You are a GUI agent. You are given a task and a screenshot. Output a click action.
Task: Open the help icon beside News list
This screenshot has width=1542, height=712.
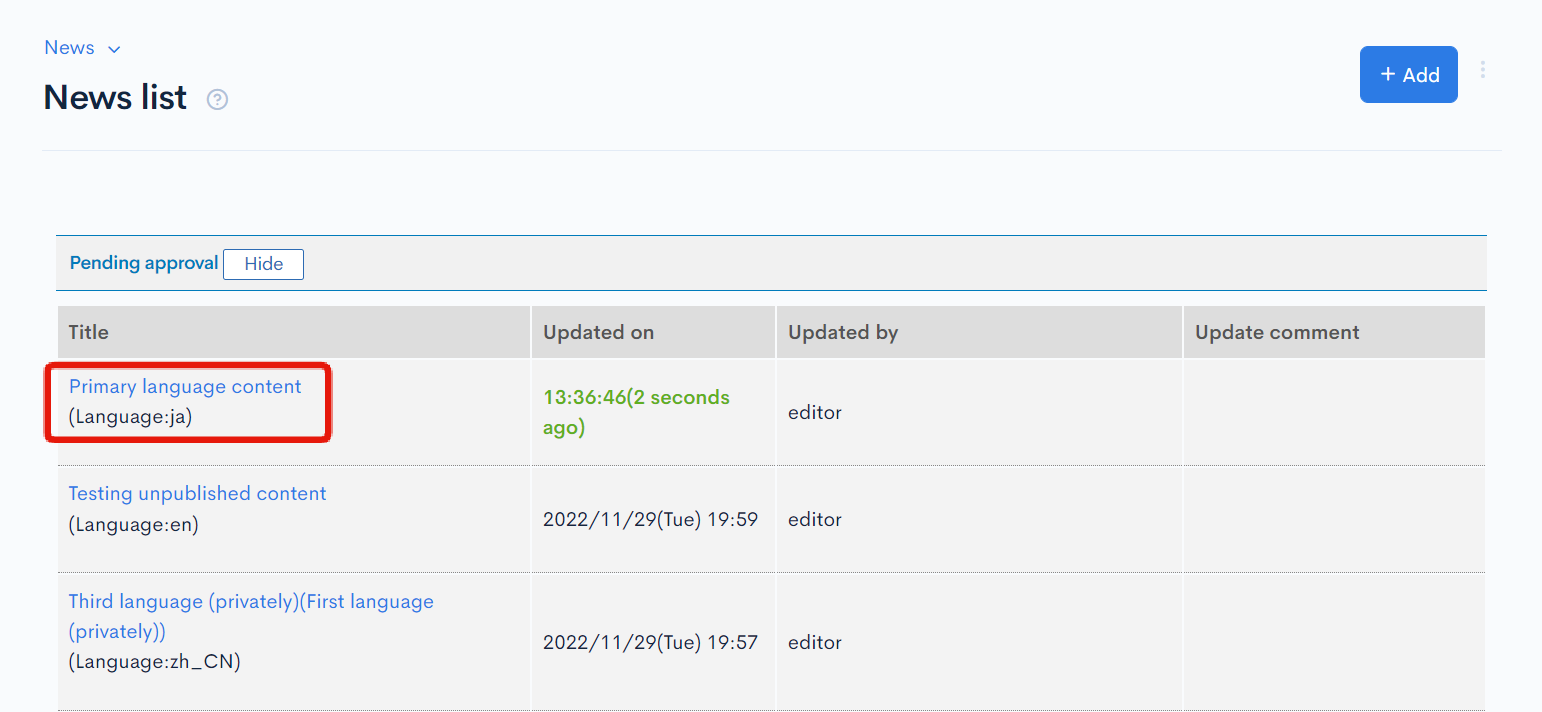point(217,100)
